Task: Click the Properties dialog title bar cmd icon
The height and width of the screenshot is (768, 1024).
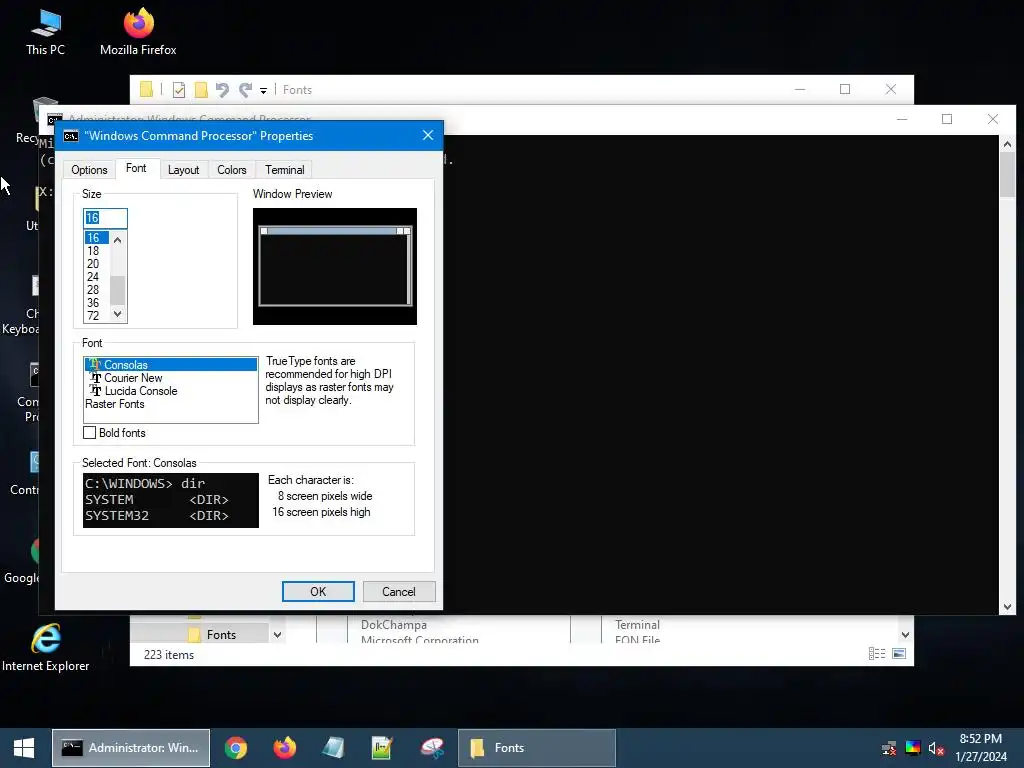Action: (x=71, y=136)
